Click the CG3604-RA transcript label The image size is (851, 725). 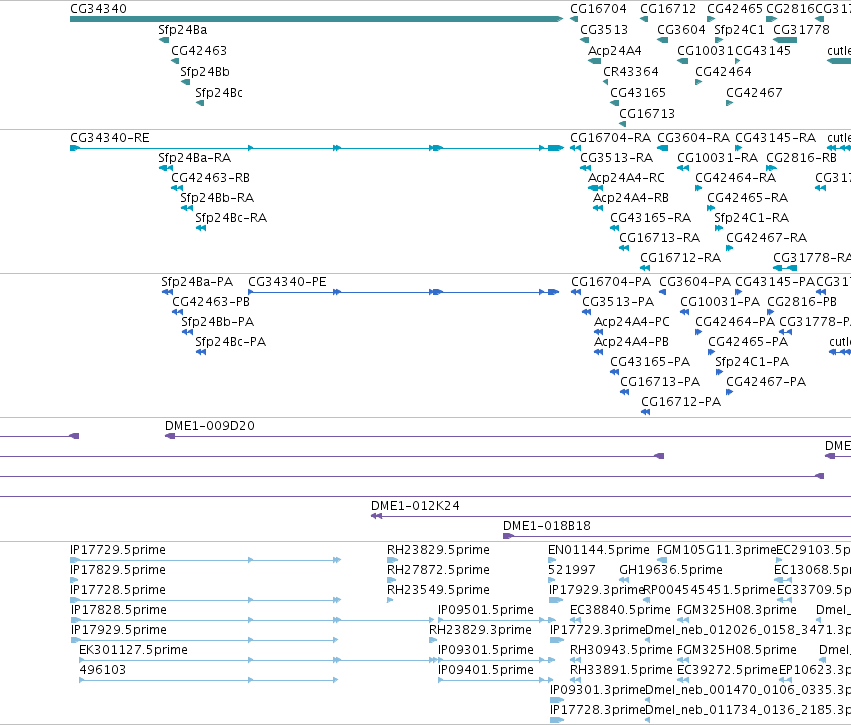pos(694,138)
